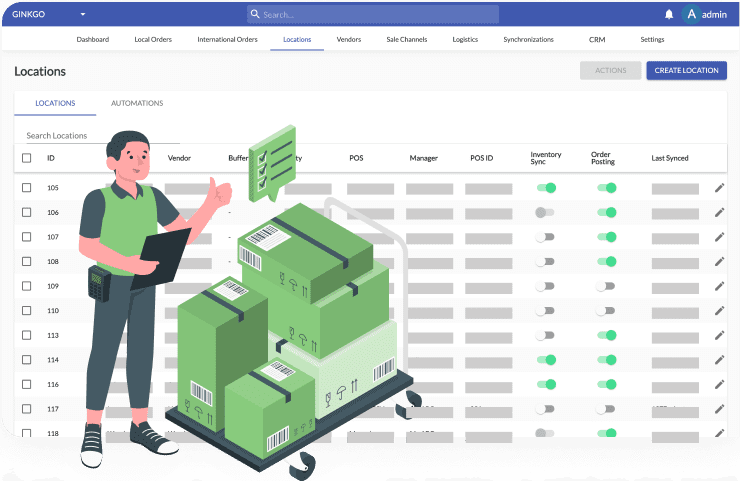
Task: Sort by Last Synced column header
Action: 670,158
